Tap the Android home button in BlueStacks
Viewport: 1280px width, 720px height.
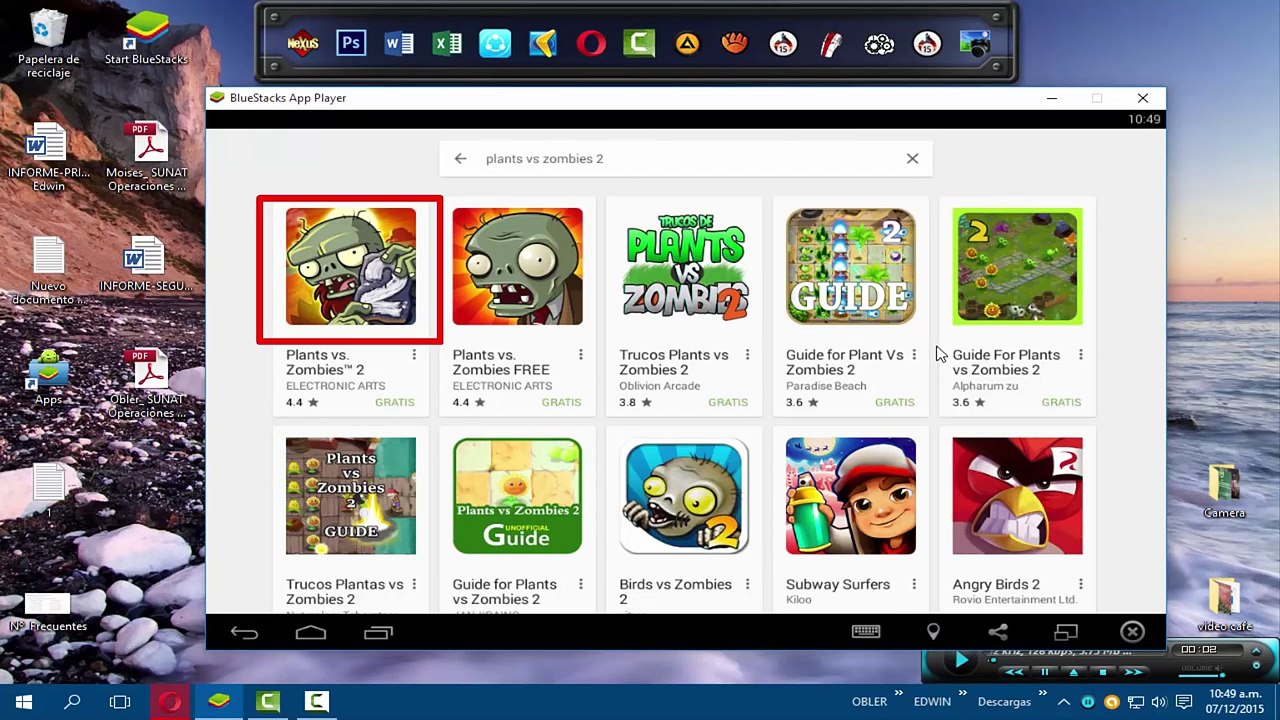[x=311, y=632]
